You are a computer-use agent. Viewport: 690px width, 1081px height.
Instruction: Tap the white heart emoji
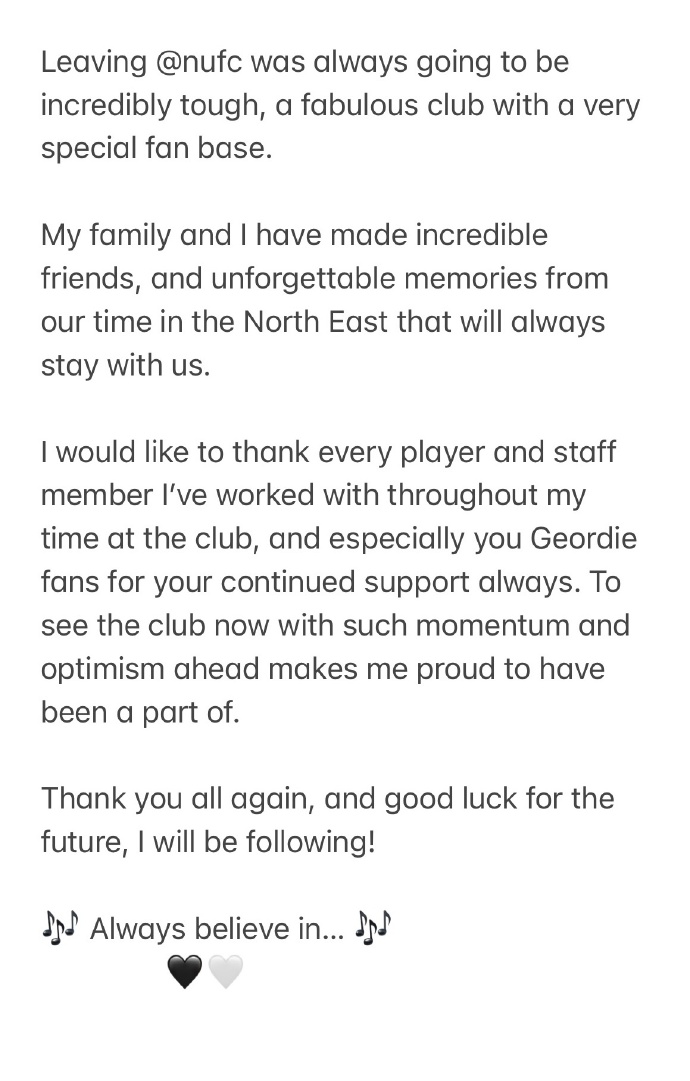point(226,970)
